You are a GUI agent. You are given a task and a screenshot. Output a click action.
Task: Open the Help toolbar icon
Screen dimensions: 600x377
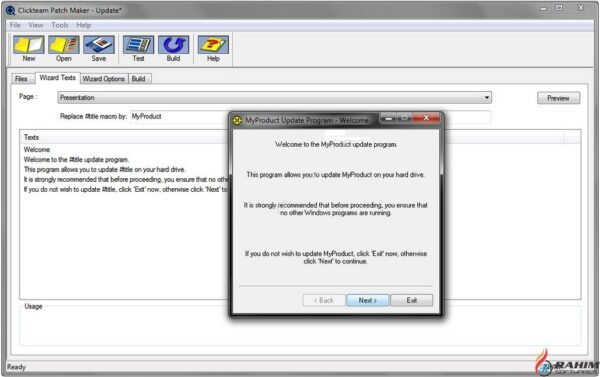(x=213, y=49)
